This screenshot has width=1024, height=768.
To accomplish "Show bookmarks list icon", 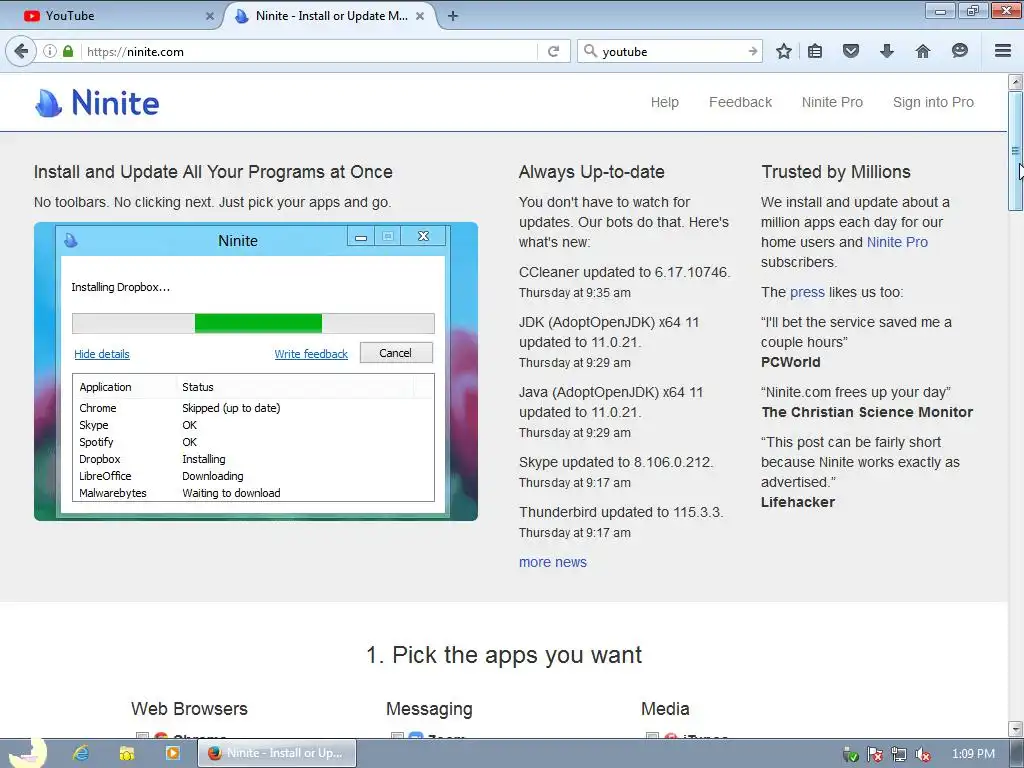I will pyautogui.click(x=815, y=51).
